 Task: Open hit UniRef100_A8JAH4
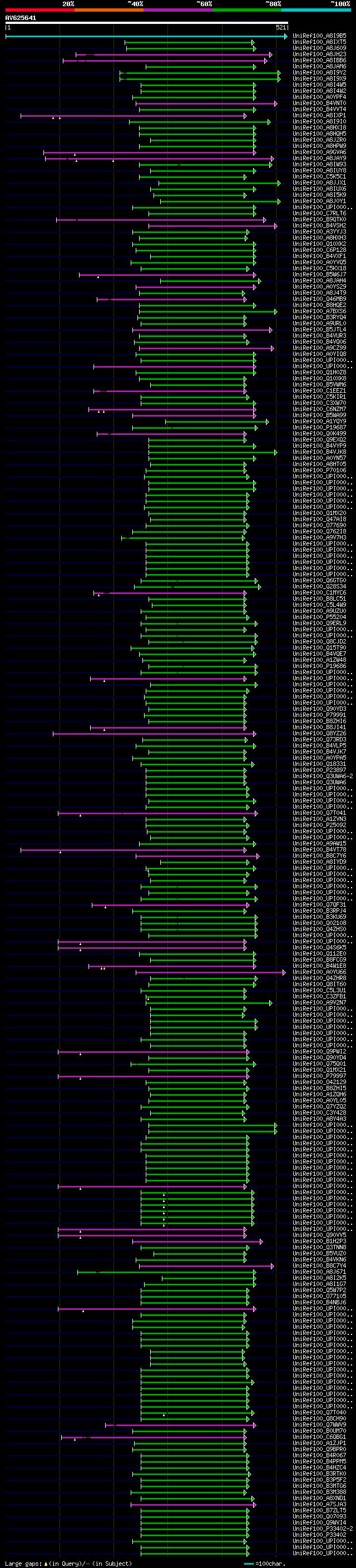click(319, 280)
